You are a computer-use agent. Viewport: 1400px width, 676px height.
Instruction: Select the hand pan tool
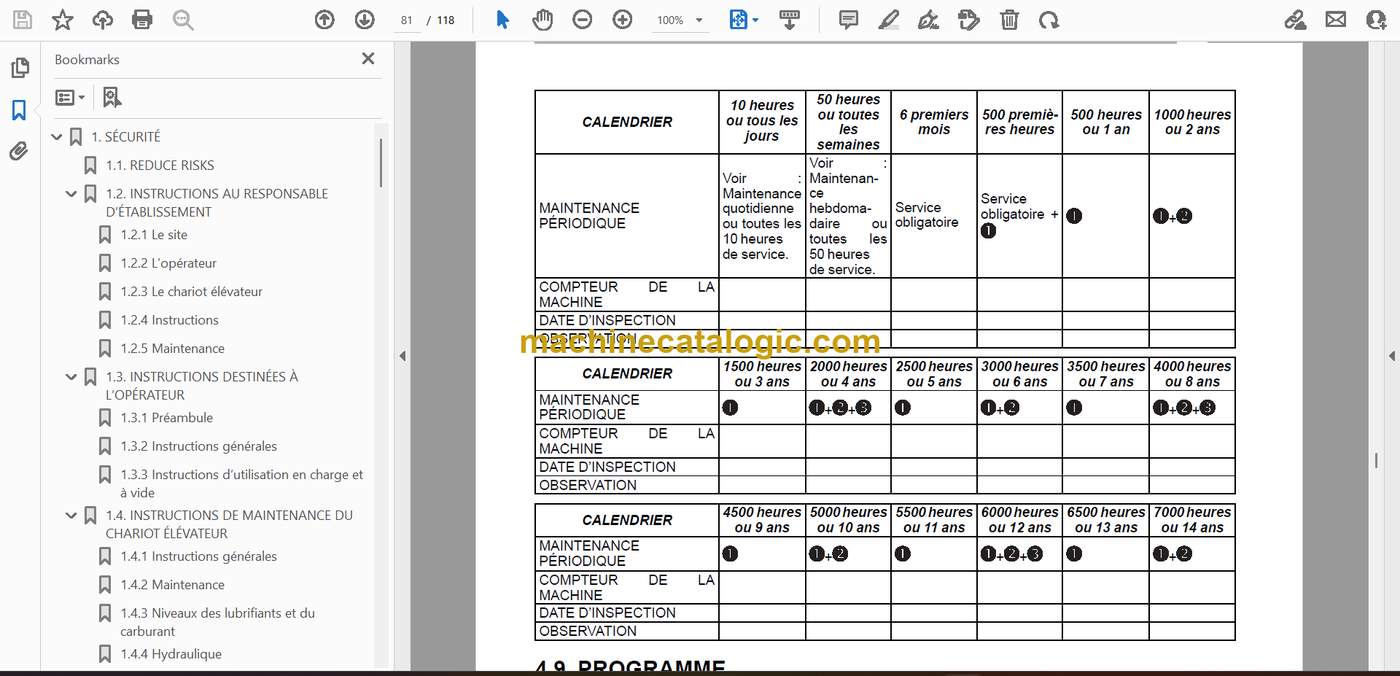(542, 19)
